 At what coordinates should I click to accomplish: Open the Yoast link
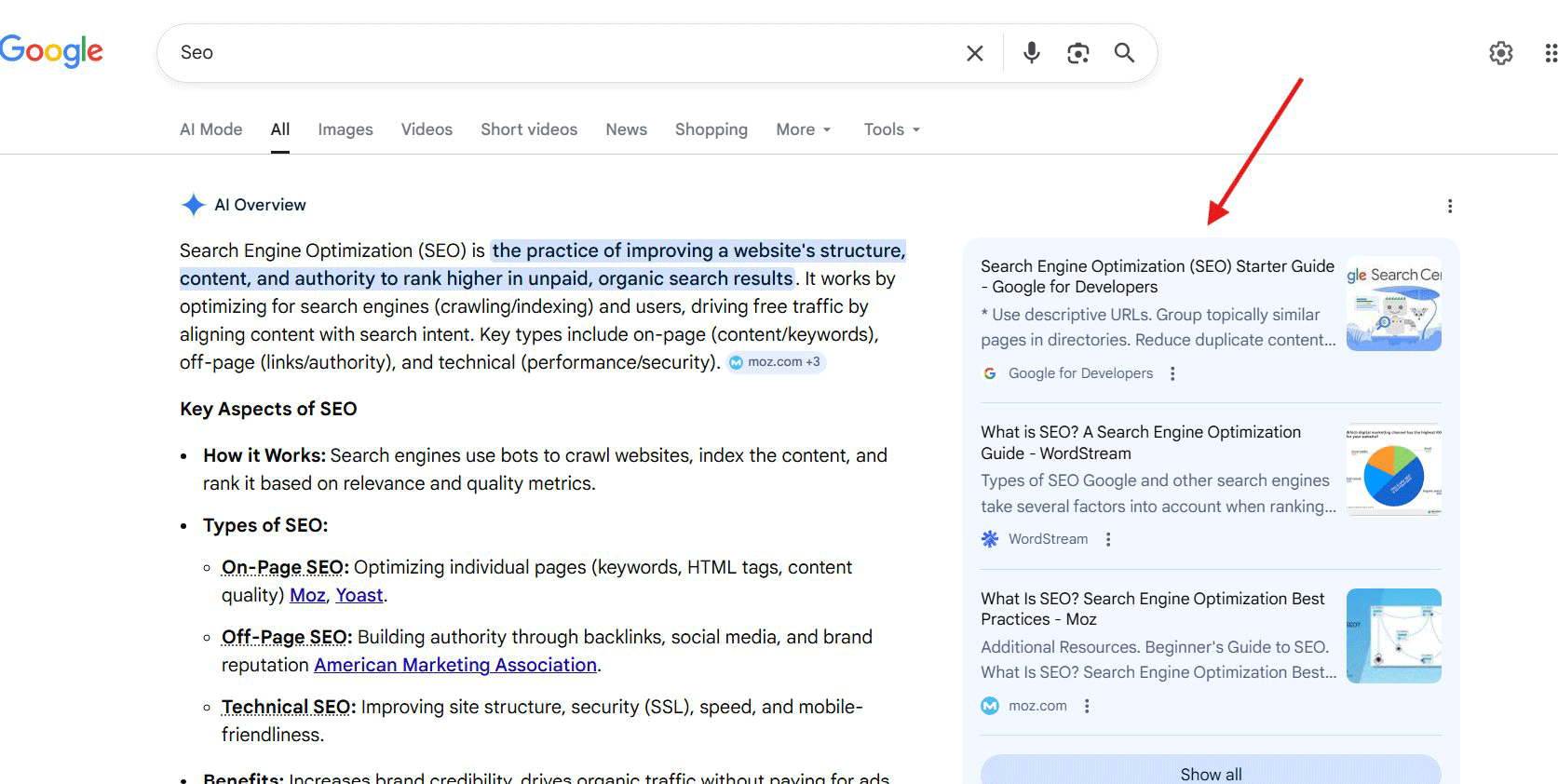click(x=359, y=595)
